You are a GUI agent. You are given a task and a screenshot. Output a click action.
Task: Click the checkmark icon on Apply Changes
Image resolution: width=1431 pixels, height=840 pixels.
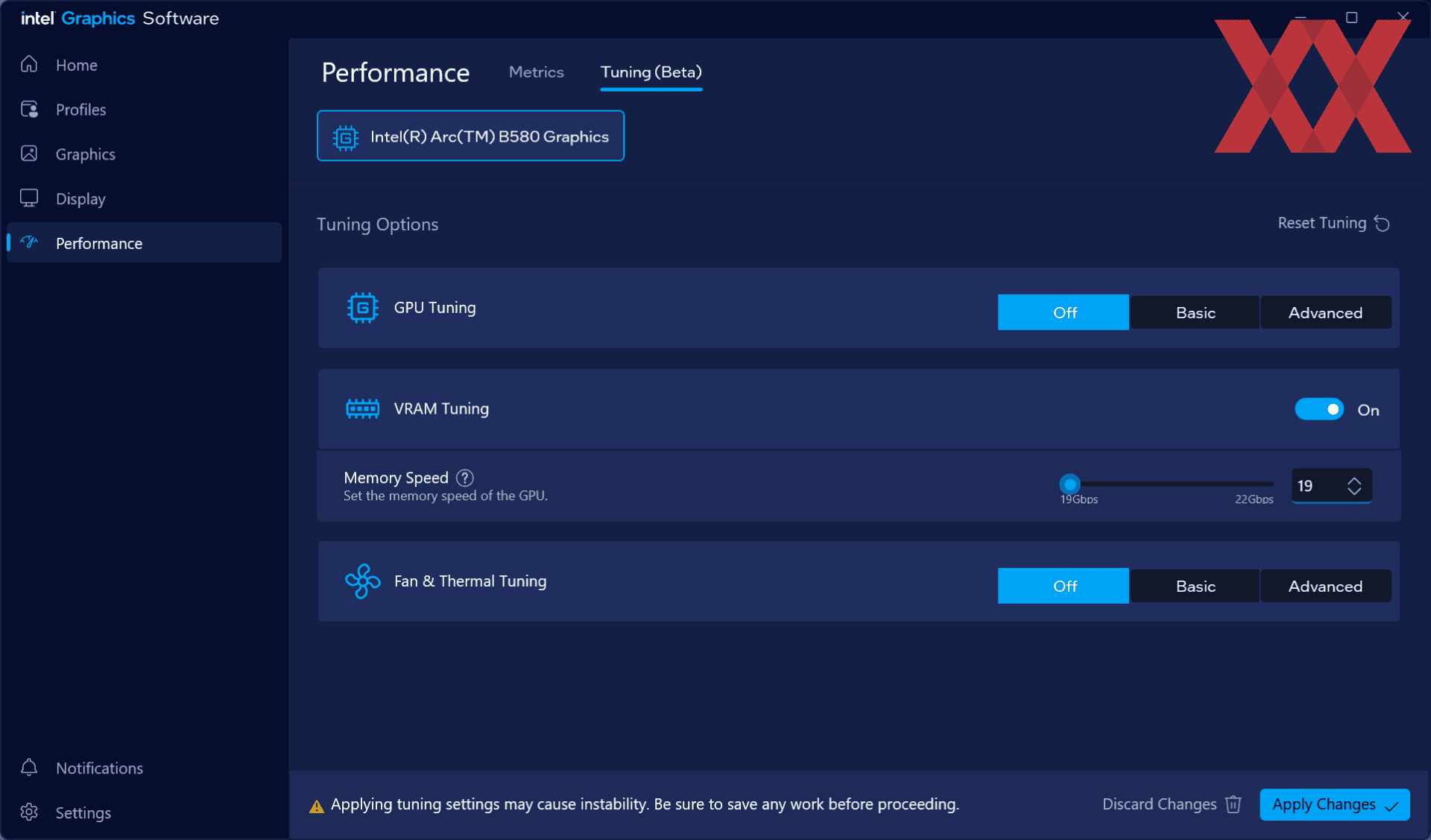pyautogui.click(x=1391, y=806)
